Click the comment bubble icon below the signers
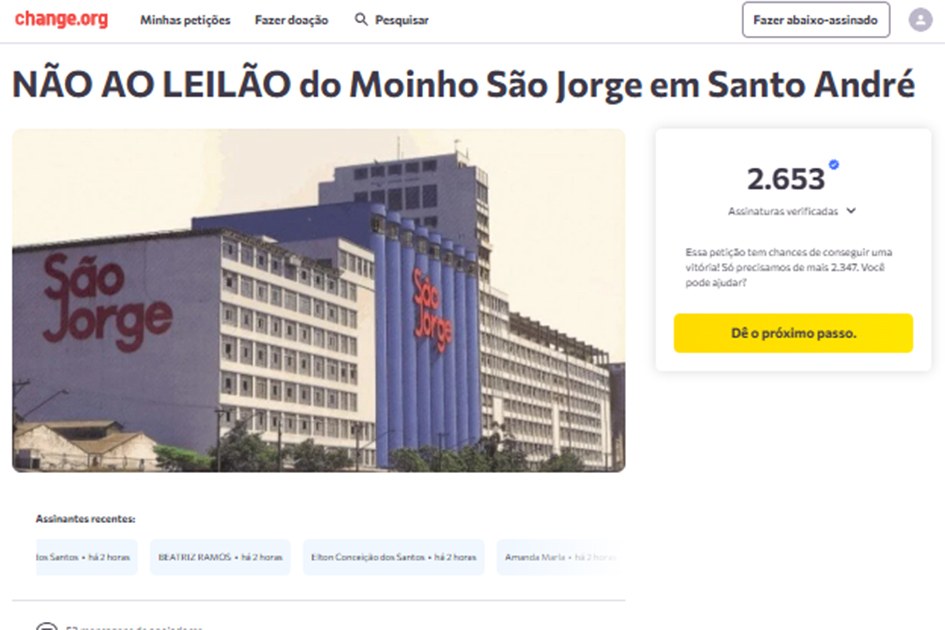The width and height of the screenshot is (945, 630). pyautogui.click(x=46, y=626)
